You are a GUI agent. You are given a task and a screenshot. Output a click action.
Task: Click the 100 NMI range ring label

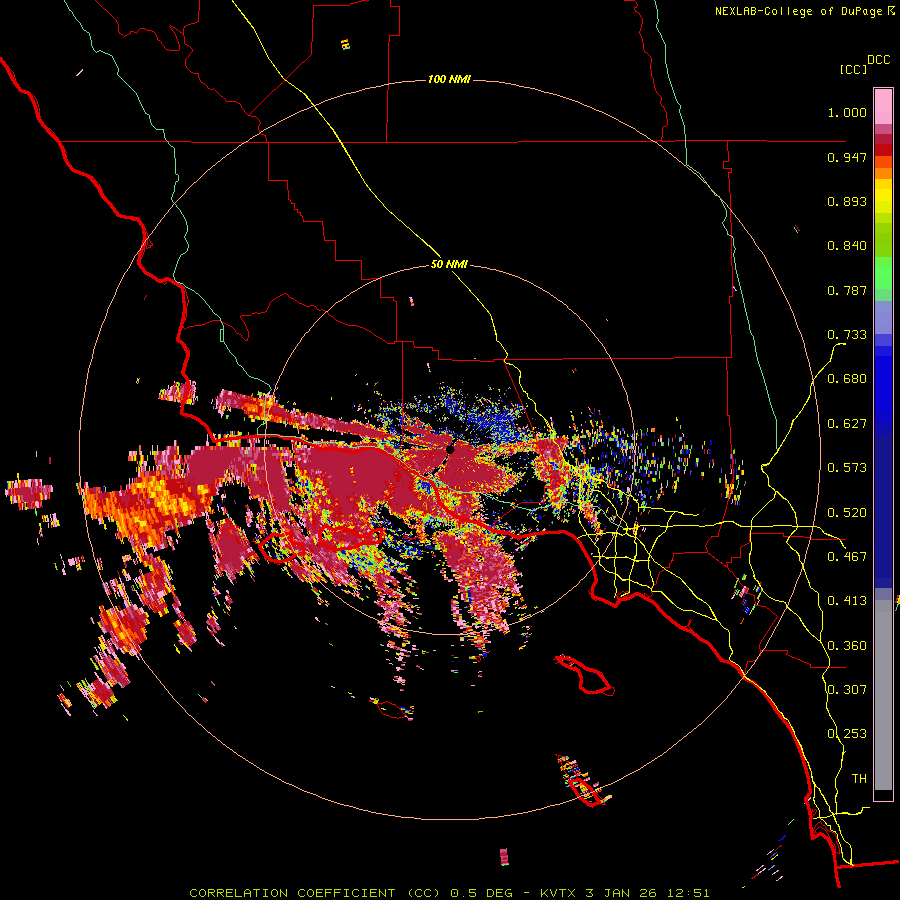[449, 79]
